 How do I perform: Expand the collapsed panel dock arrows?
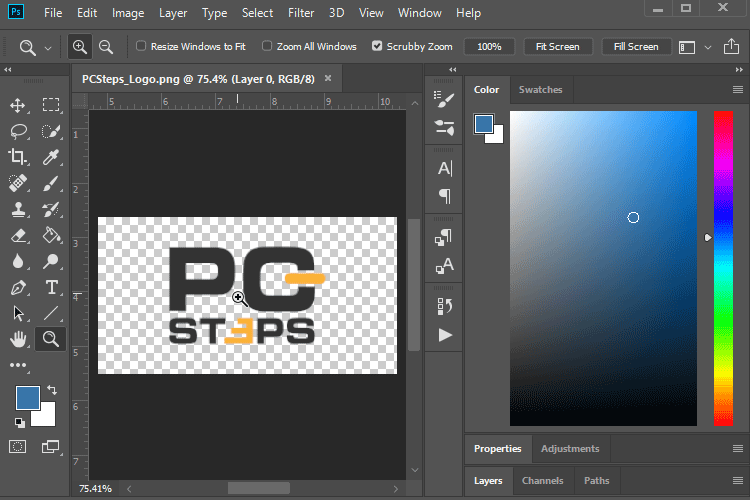[x=452, y=70]
